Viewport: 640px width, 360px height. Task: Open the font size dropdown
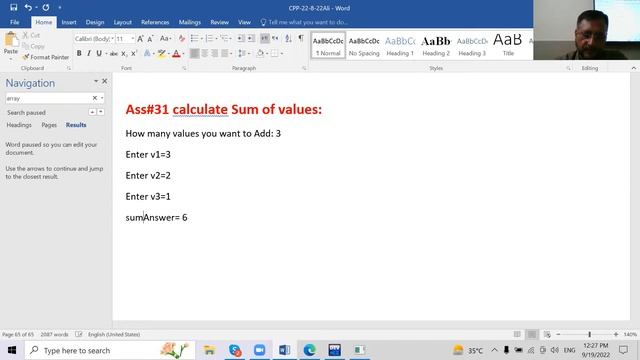coord(133,39)
